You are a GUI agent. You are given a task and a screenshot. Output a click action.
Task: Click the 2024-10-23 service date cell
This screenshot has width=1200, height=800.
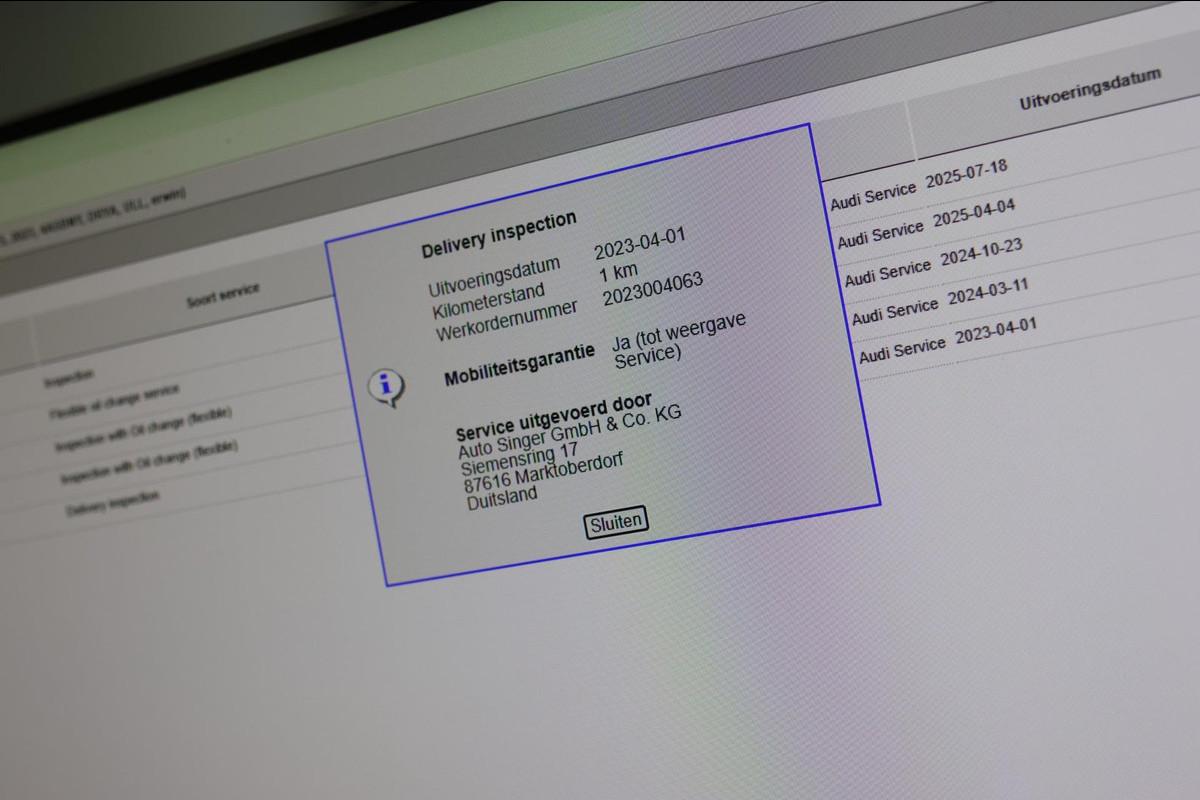(x=981, y=254)
